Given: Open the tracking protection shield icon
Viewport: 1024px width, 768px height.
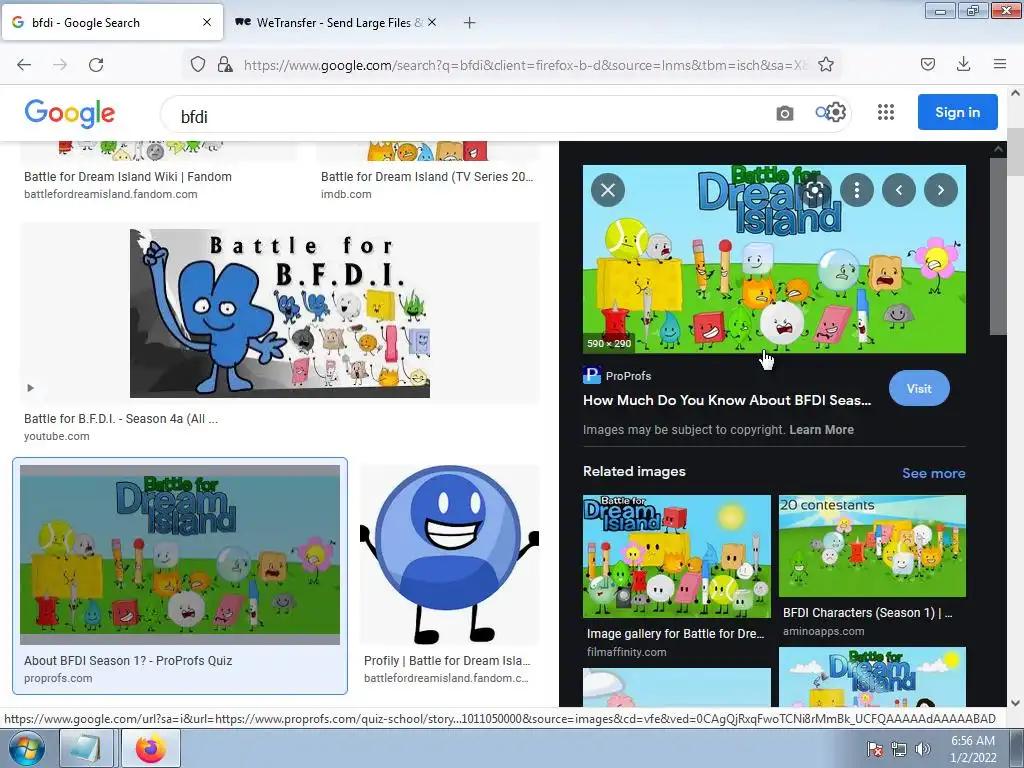Looking at the screenshot, I should click(198, 64).
